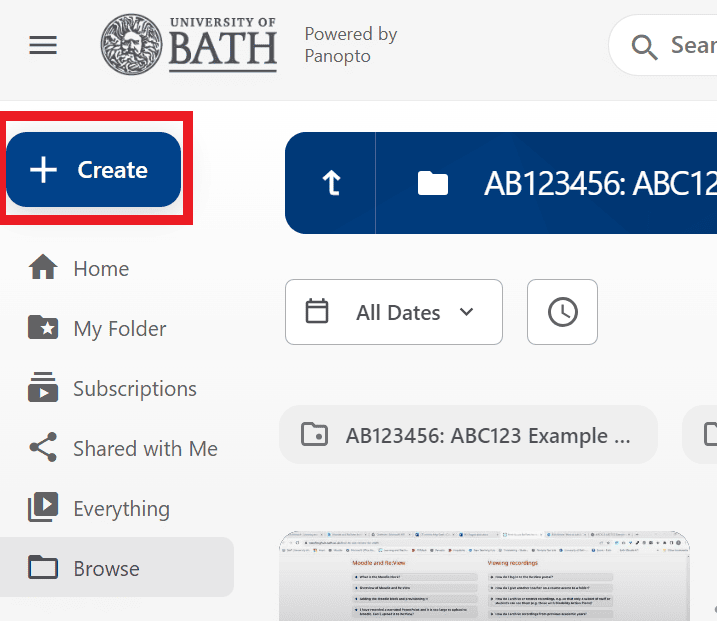This screenshot has width=717, height=621.
Task: Go up to the parent folder
Action: pyautogui.click(x=330, y=183)
